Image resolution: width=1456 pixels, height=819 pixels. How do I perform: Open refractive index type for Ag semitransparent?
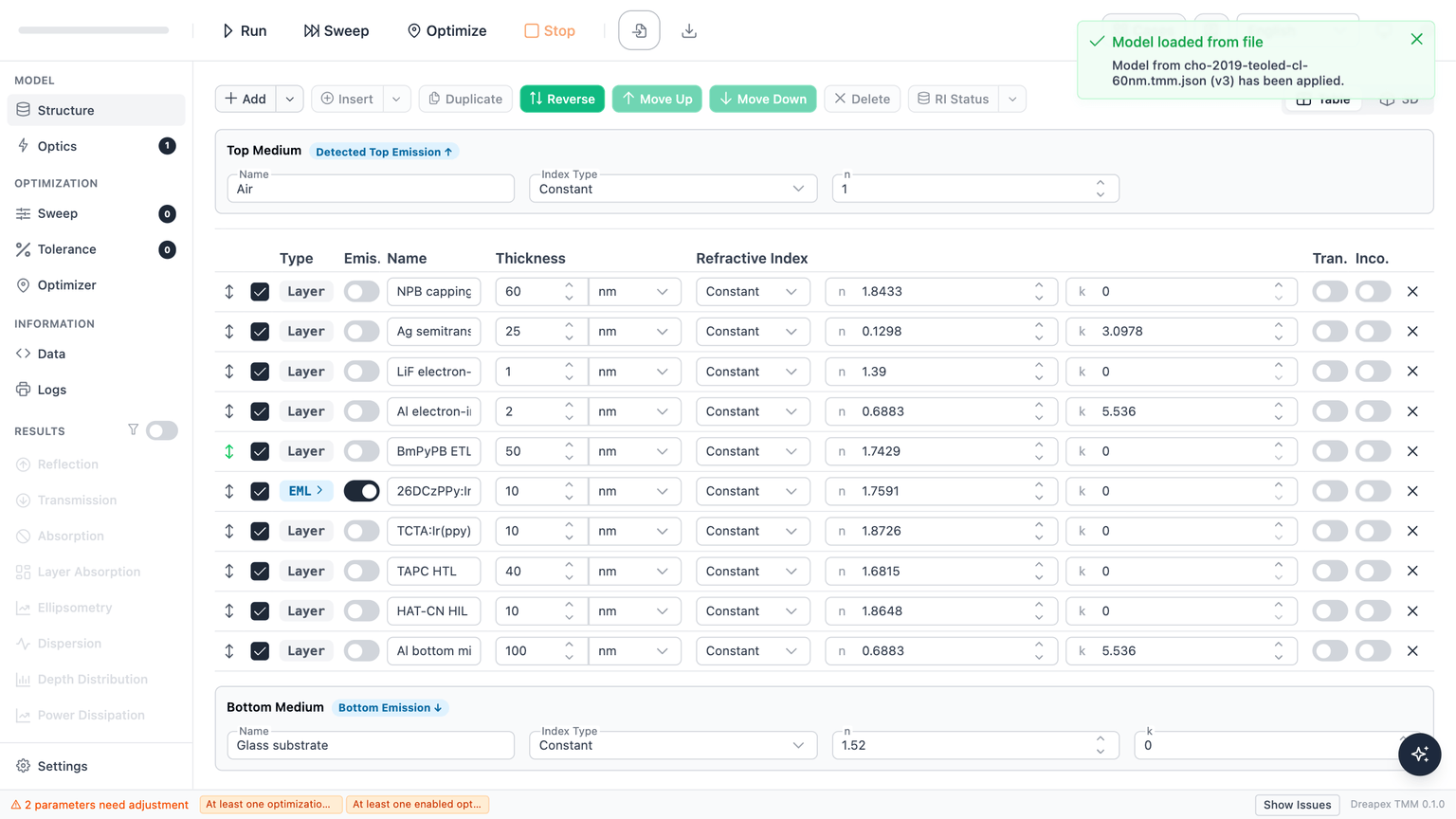753,332
